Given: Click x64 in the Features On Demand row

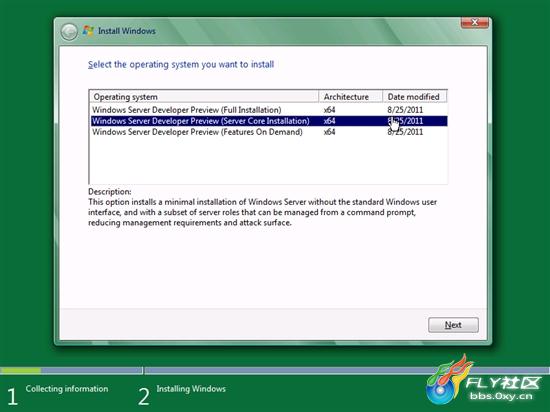Looking at the screenshot, I should (329, 132).
